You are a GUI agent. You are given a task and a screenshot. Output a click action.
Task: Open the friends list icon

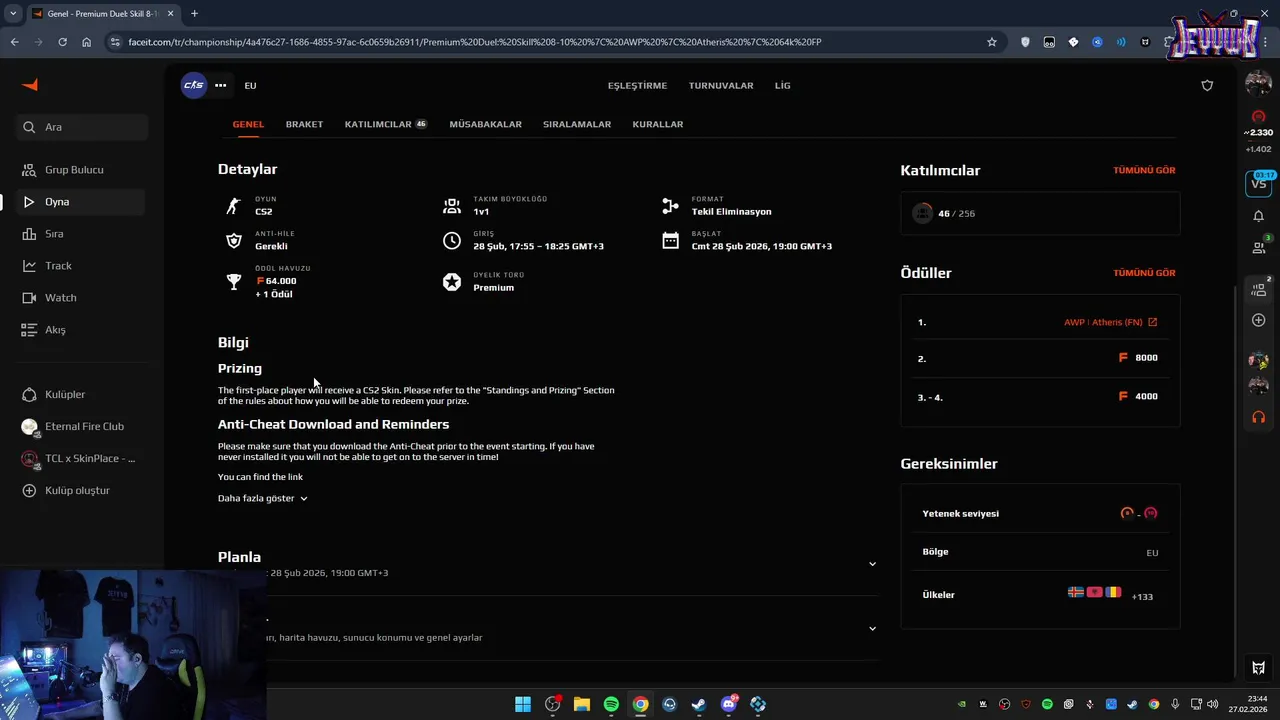[x=1258, y=247]
